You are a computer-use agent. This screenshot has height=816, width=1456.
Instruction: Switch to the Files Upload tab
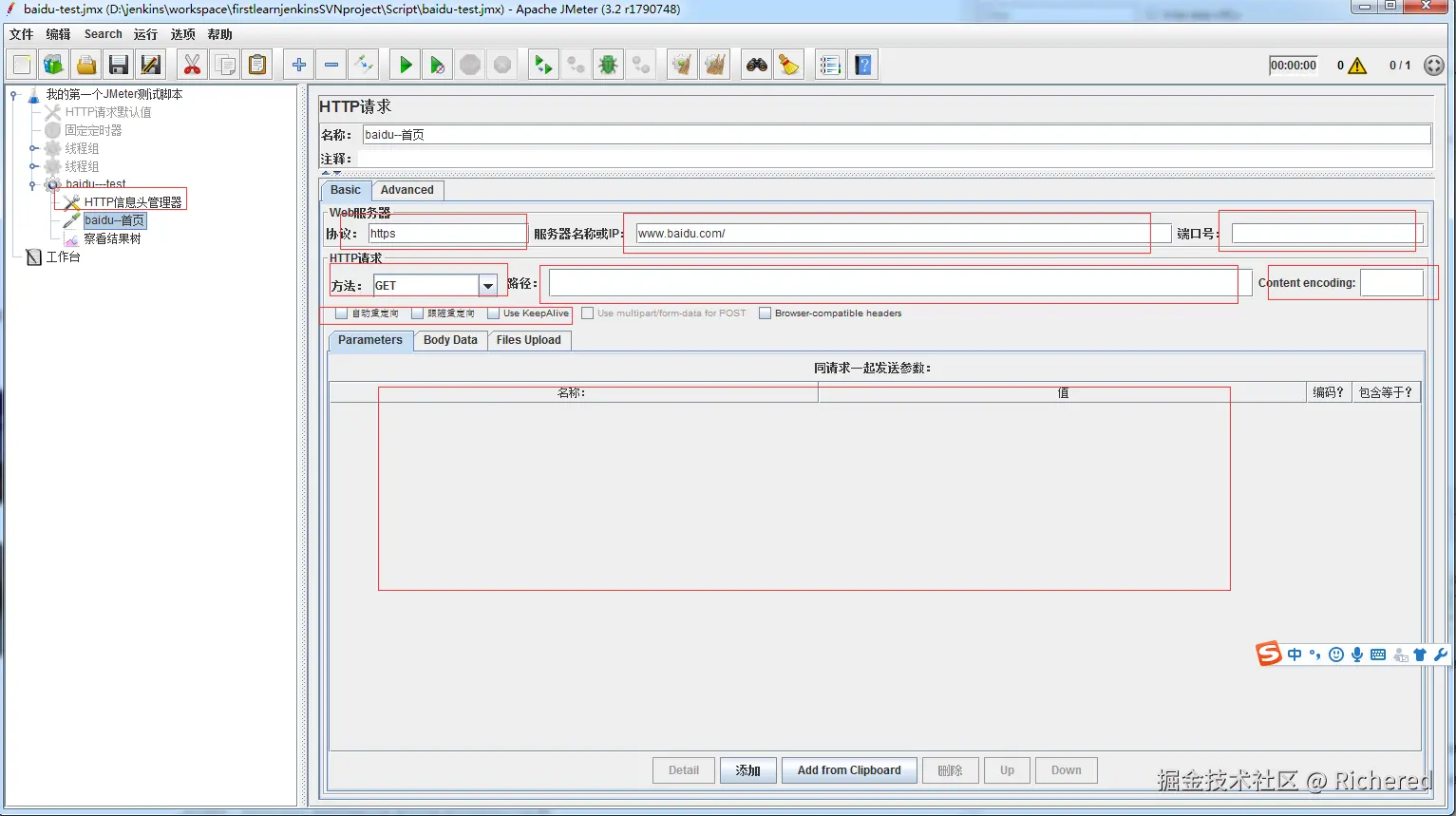tap(528, 340)
